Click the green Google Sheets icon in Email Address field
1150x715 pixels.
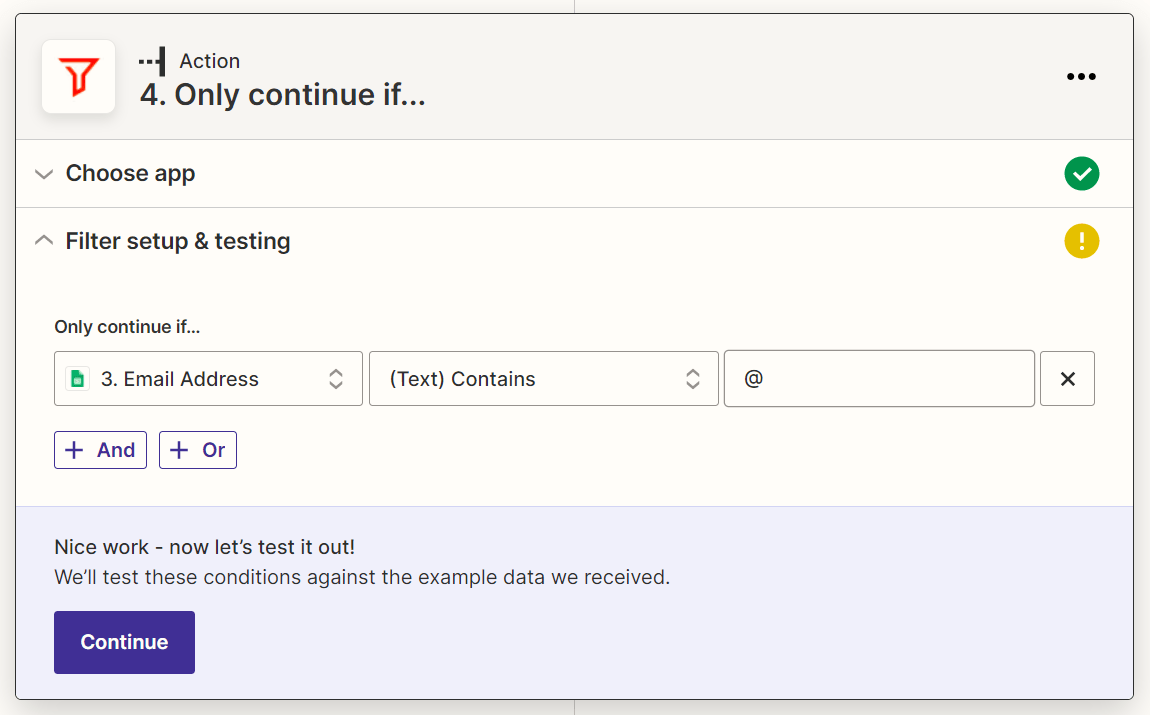[77, 379]
